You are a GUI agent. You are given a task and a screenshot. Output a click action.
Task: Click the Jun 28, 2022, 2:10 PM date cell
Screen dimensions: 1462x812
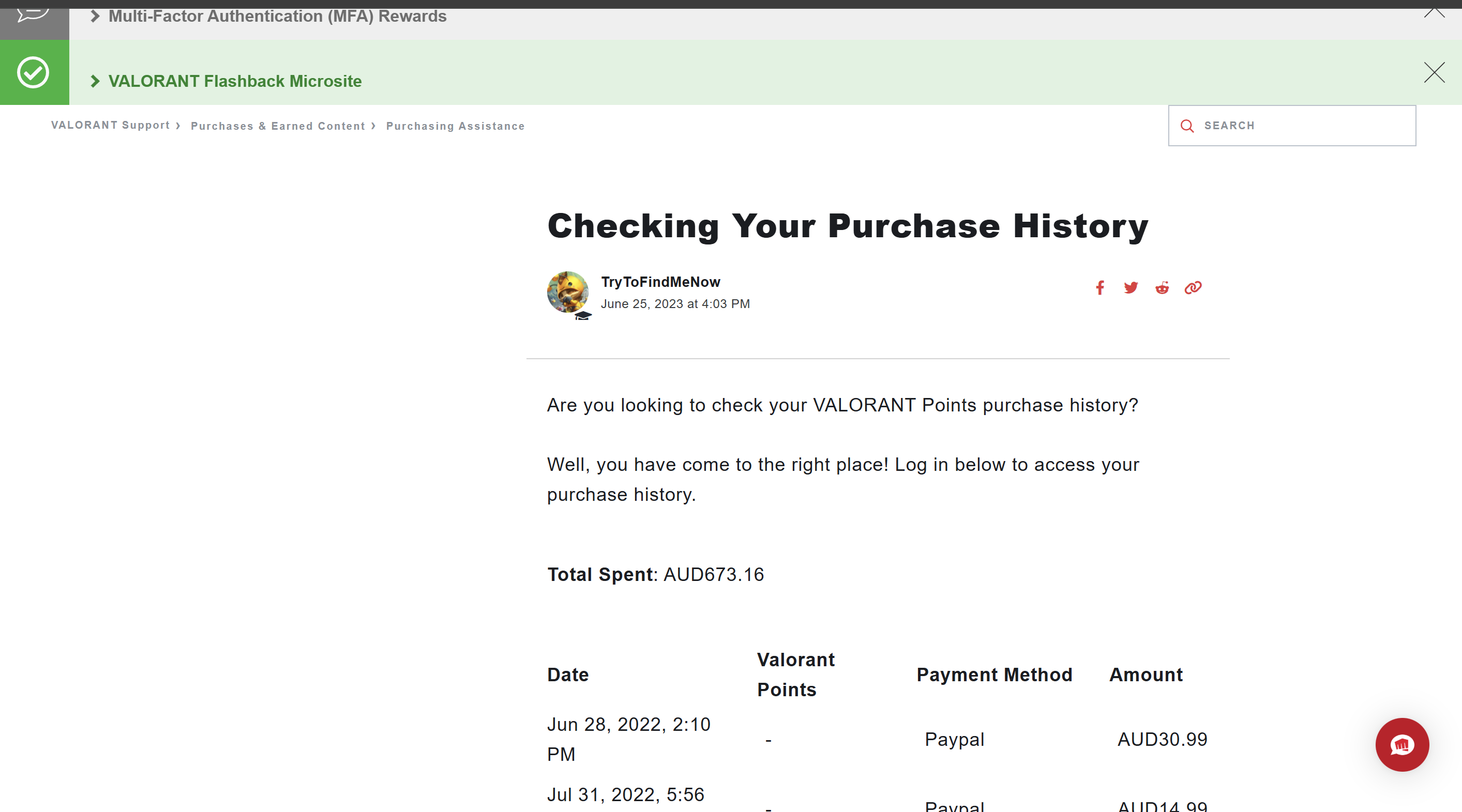click(629, 740)
